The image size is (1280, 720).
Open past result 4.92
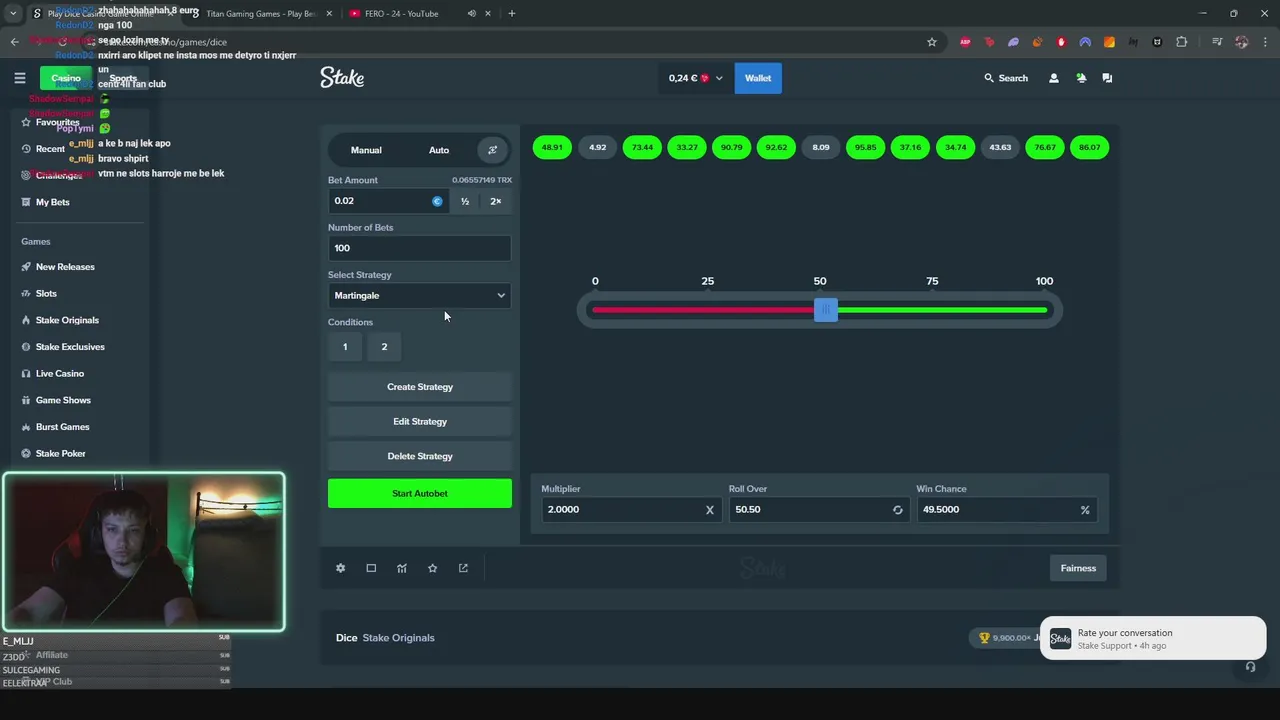[597, 147]
